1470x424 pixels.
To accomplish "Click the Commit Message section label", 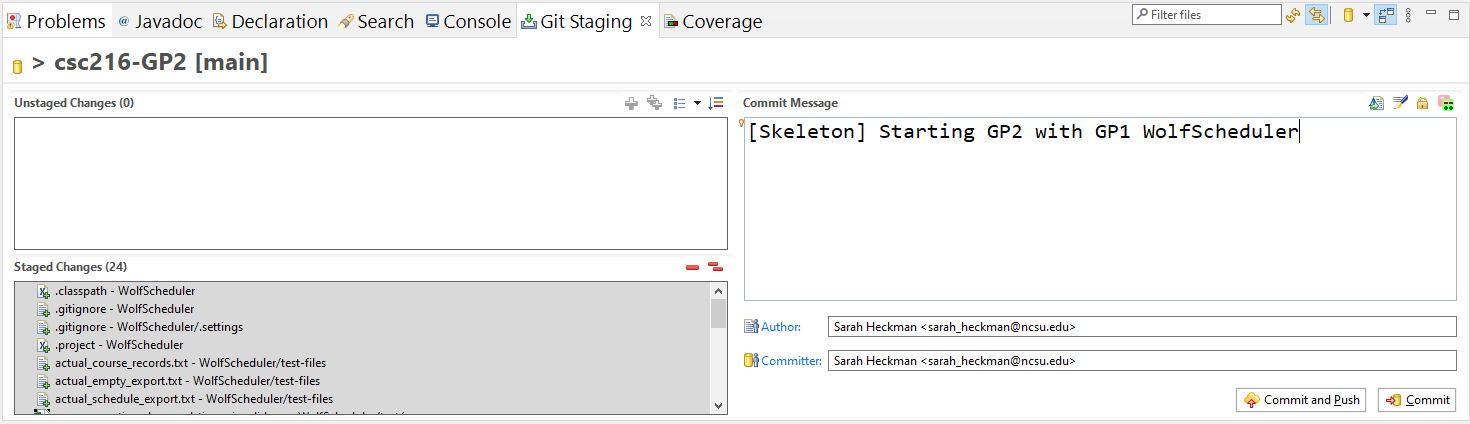I will coord(790,103).
